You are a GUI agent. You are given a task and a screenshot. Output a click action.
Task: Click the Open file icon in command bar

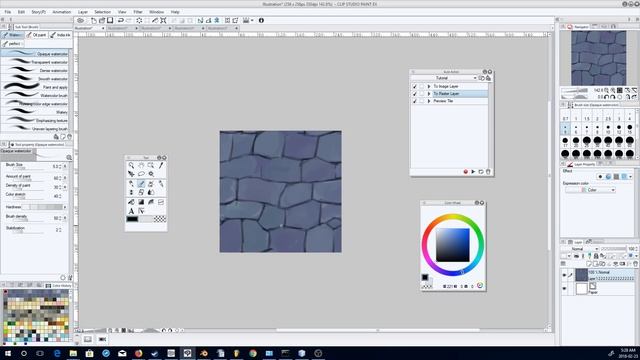102,20
